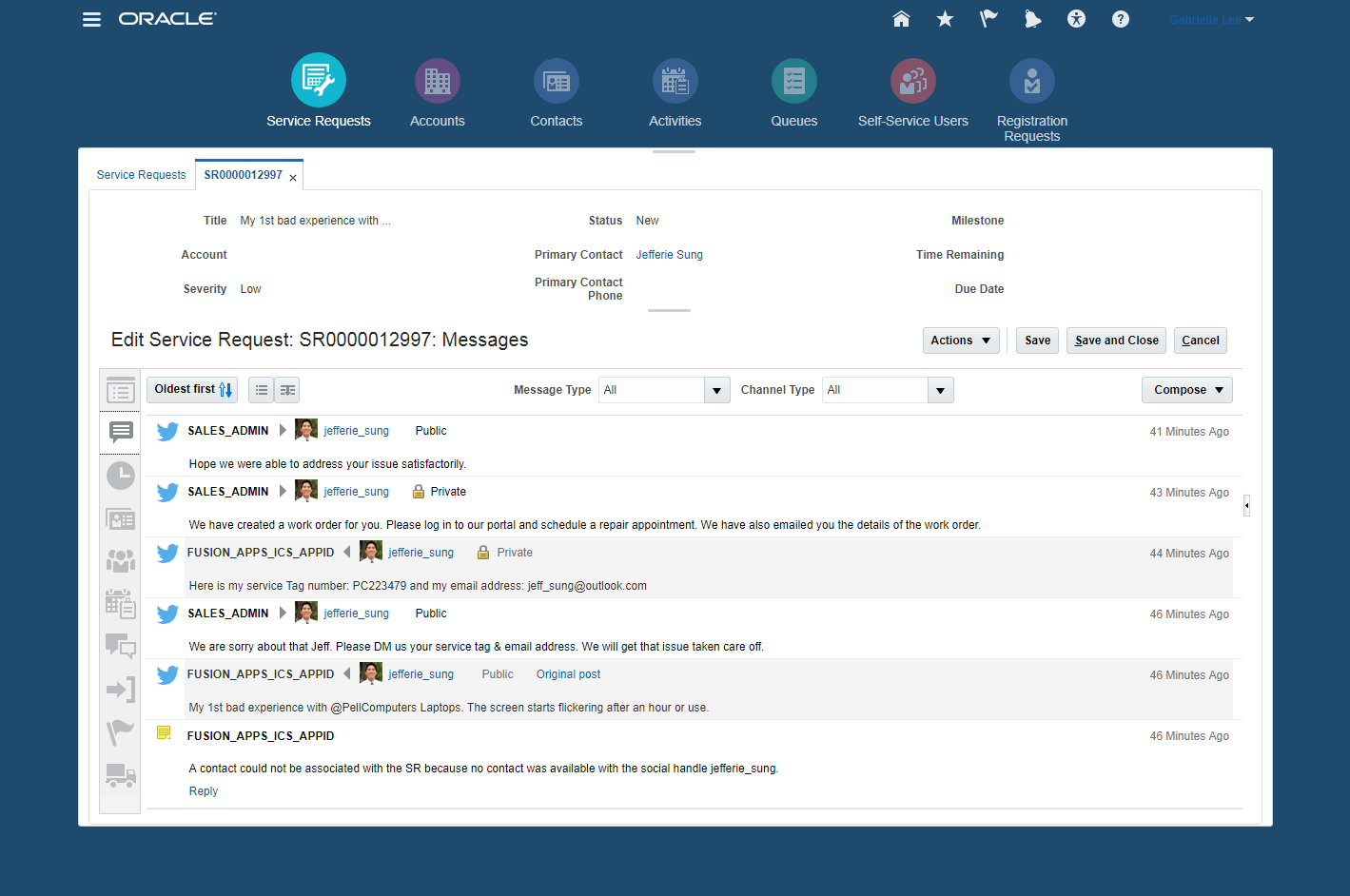The image size is (1350, 896).
Task: Open the Actions dropdown menu
Action: coord(960,341)
